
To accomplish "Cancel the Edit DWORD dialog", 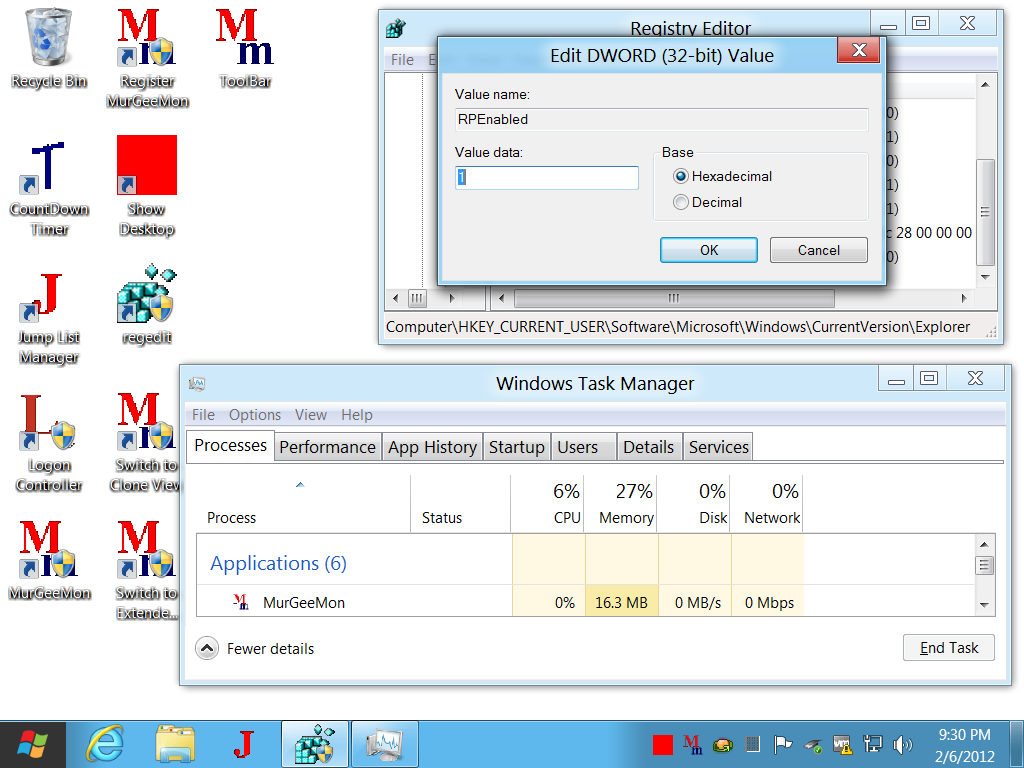I will pos(819,250).
